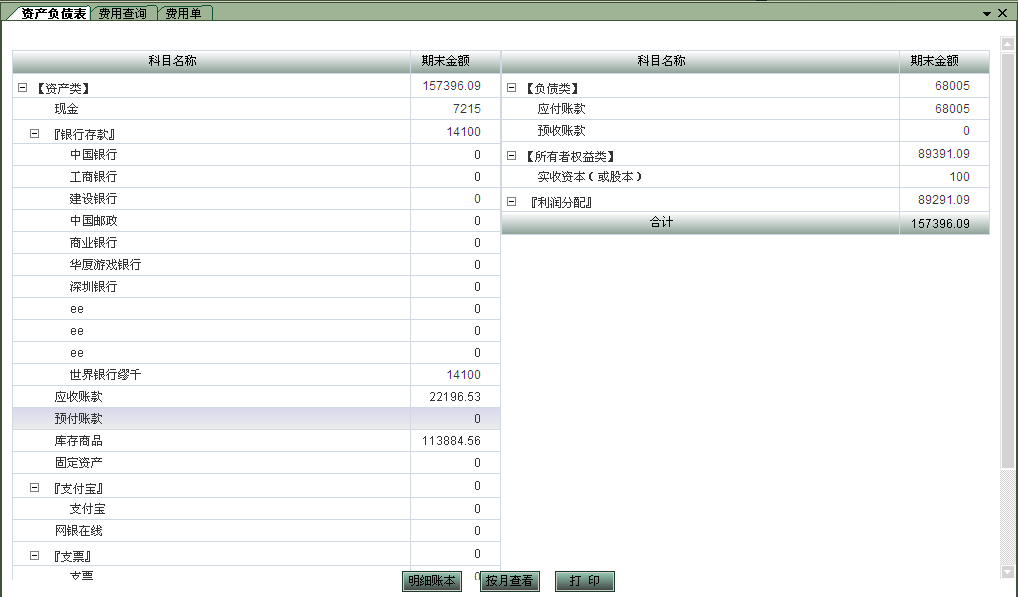Screen dimensions: 1018x597
Task: Collapse the 【所有者权益类】 tree node
Action: pos(511,156)
